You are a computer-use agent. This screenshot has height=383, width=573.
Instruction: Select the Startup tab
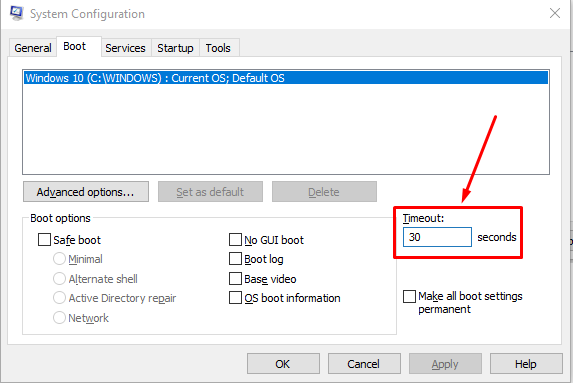(x=175, y=48)
